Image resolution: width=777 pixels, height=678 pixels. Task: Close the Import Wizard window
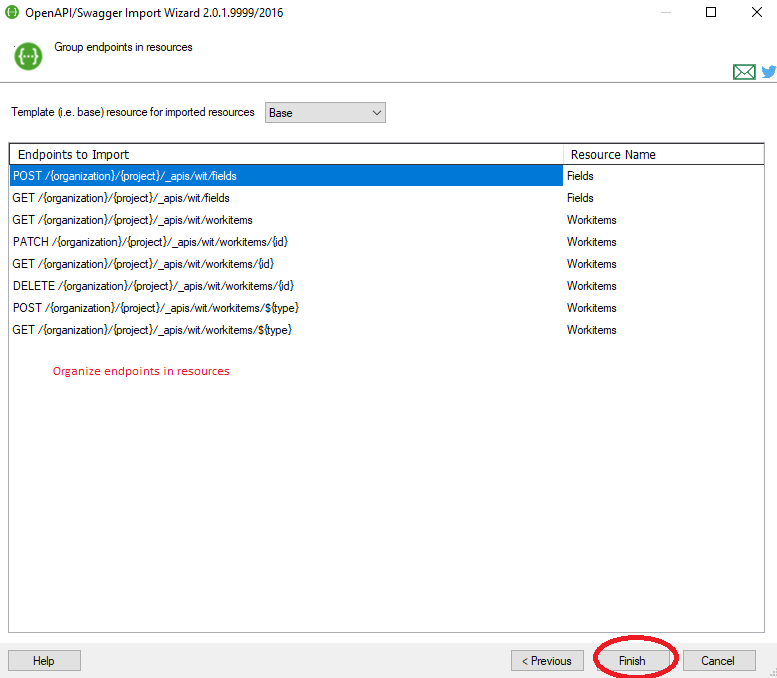click(756, 12)
